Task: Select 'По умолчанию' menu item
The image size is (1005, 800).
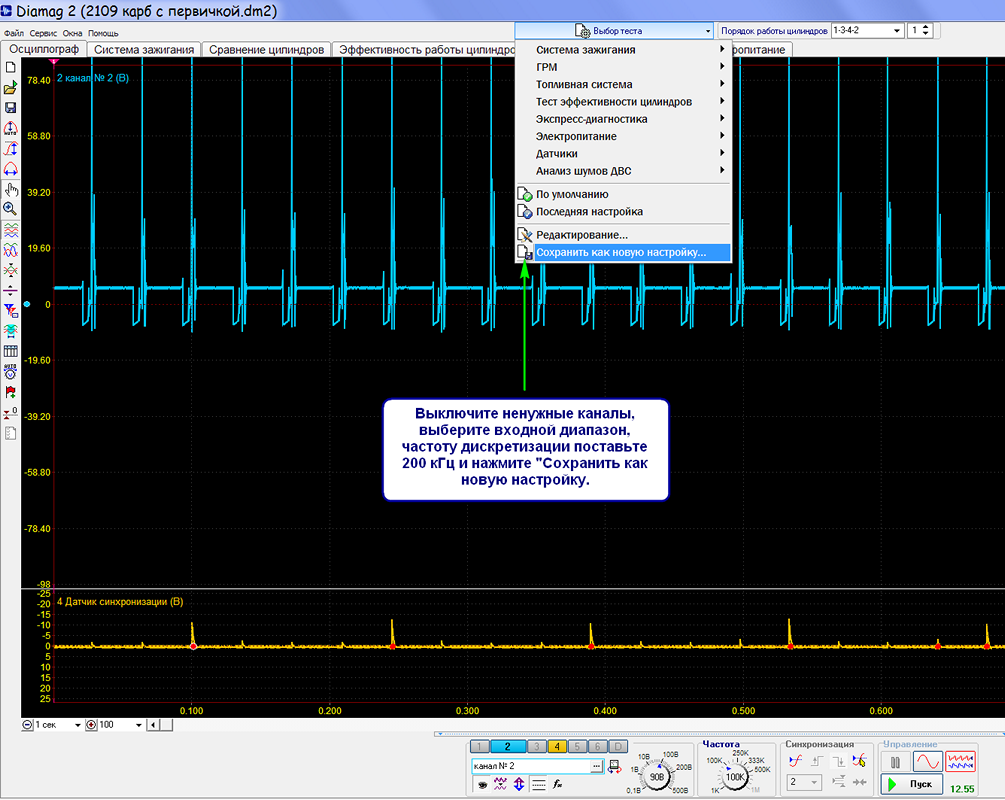Action: [623, 194]
